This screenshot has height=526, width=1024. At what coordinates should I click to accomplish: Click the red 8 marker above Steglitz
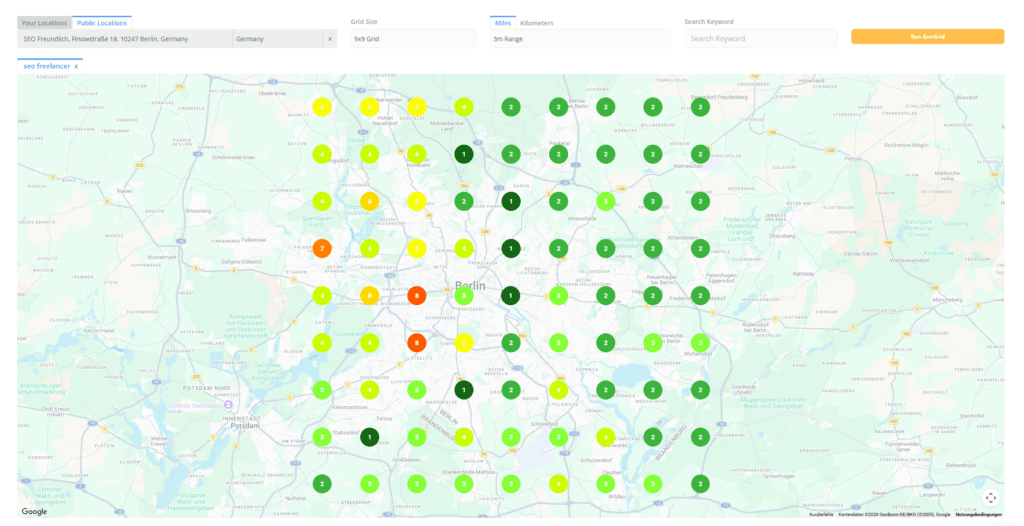(x=417, y=342)
